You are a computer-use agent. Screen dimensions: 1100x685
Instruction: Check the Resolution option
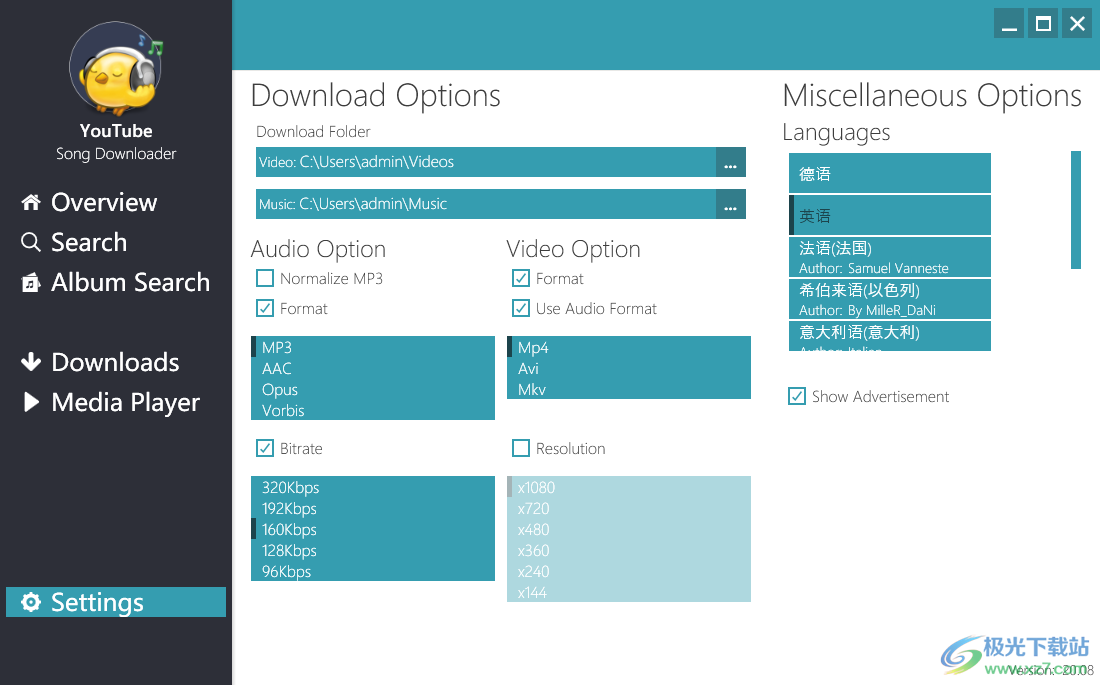point(521,448)
